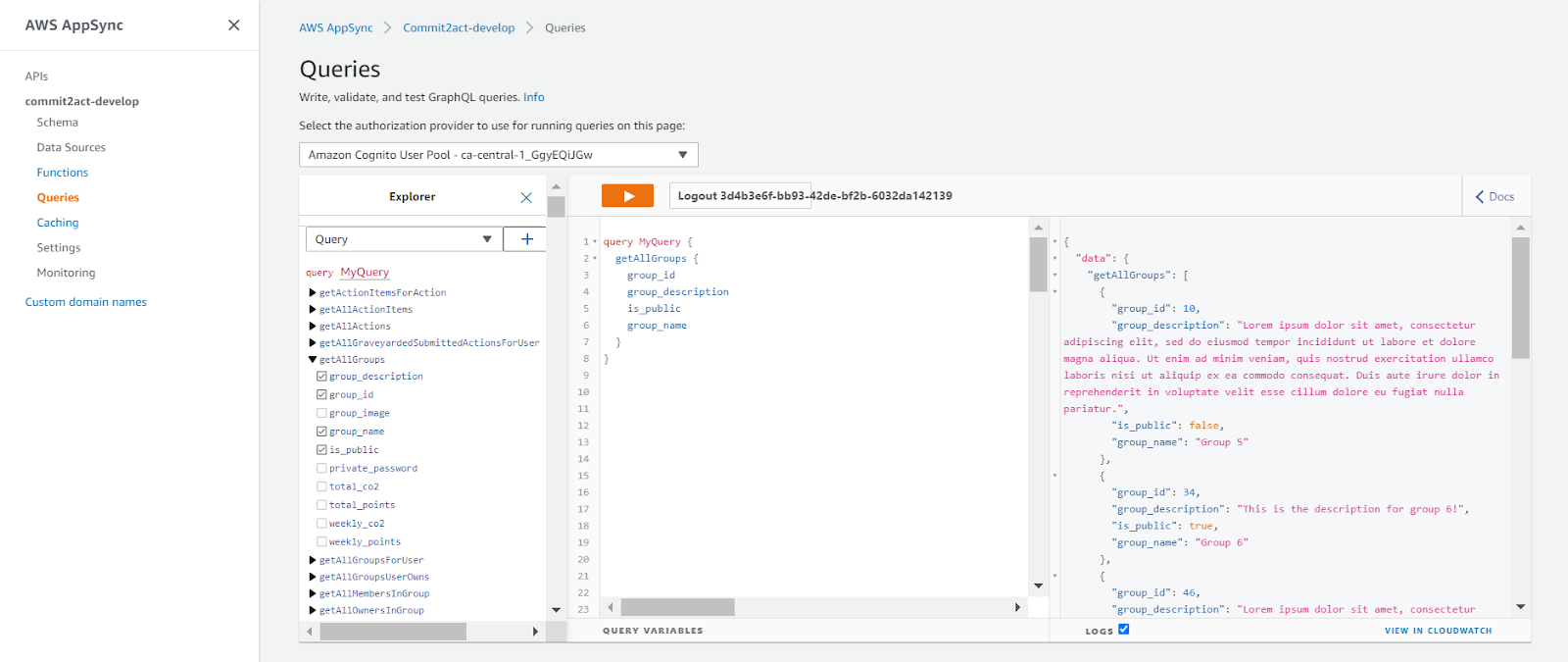
Task: Open Settings in the sidebar
Action: point(59,248)
